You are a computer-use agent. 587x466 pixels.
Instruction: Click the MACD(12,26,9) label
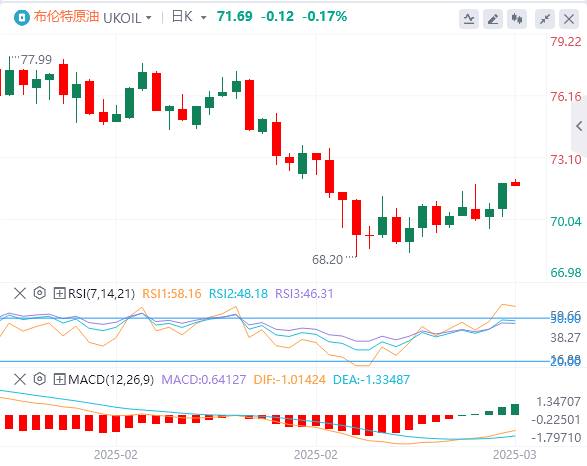[x=111, y=380]
